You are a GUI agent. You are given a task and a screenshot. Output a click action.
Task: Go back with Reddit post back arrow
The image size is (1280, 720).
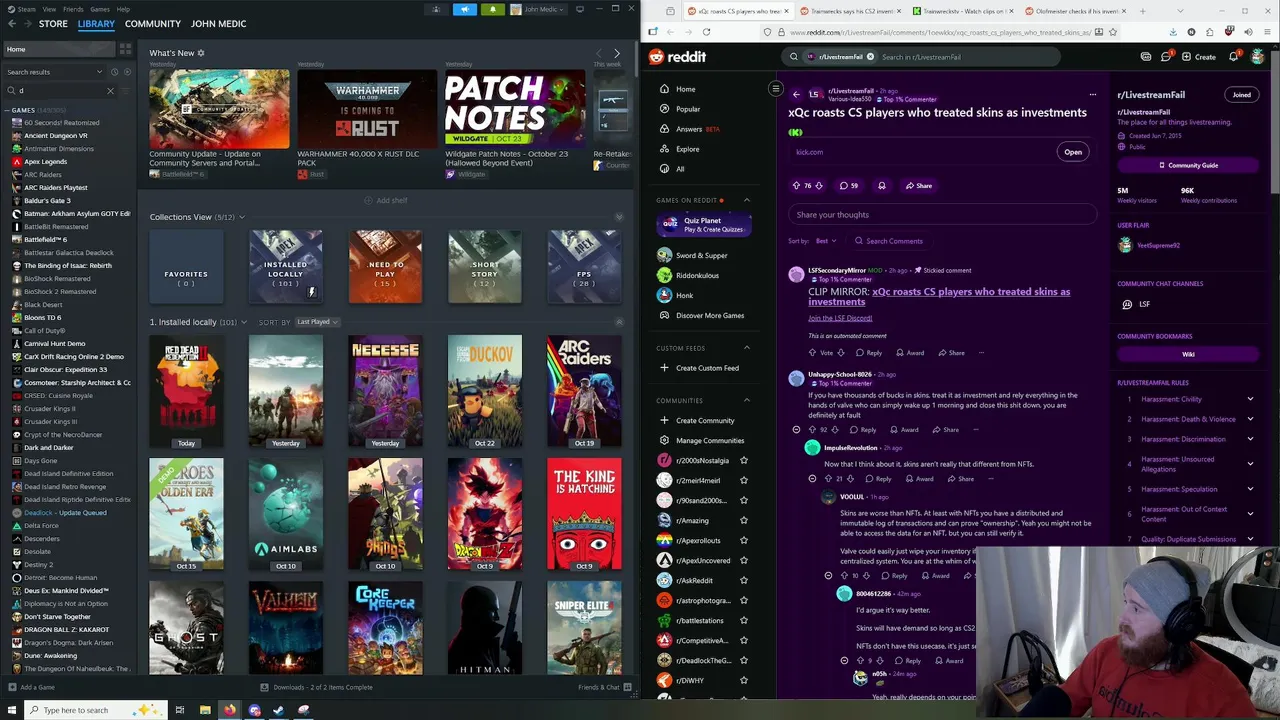tap(796, 95)
